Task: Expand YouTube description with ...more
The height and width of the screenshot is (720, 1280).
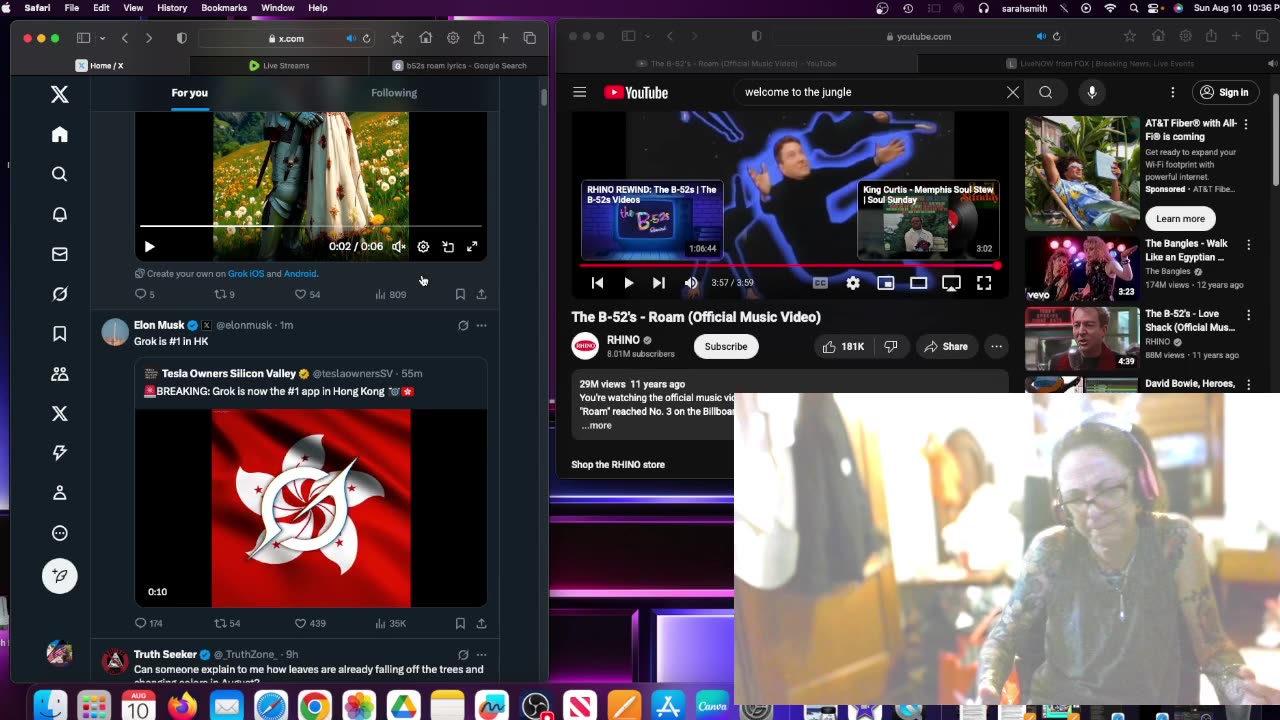Action: [x=597, y=426]
